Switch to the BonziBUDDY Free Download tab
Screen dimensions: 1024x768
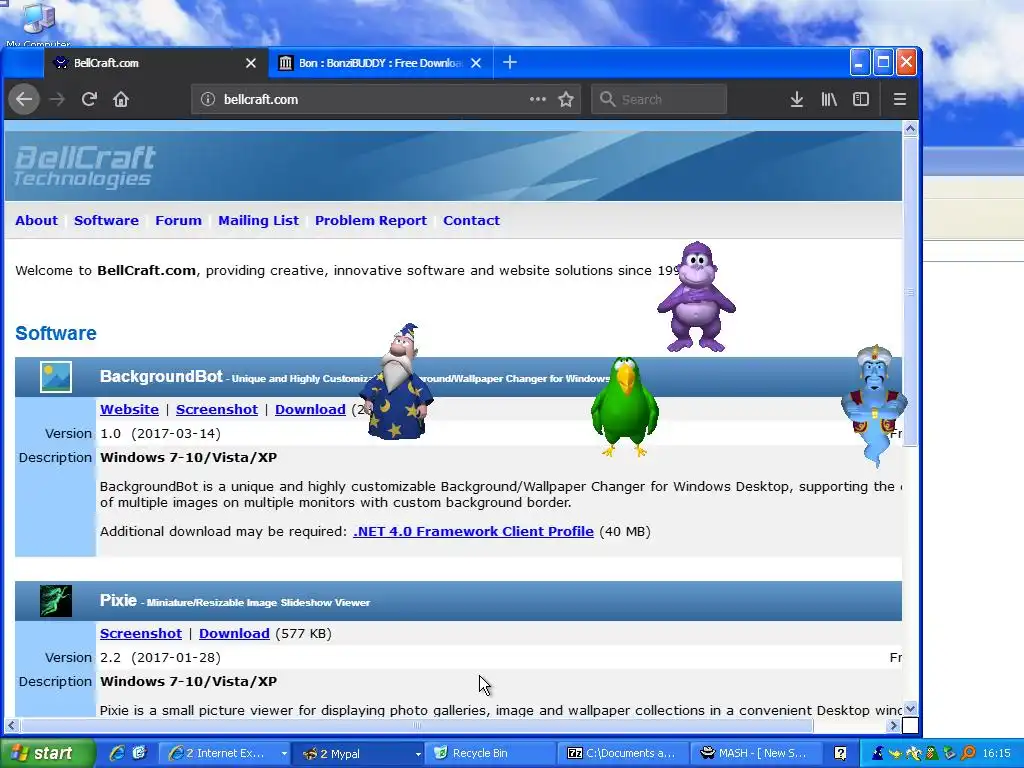click(381, 63)
